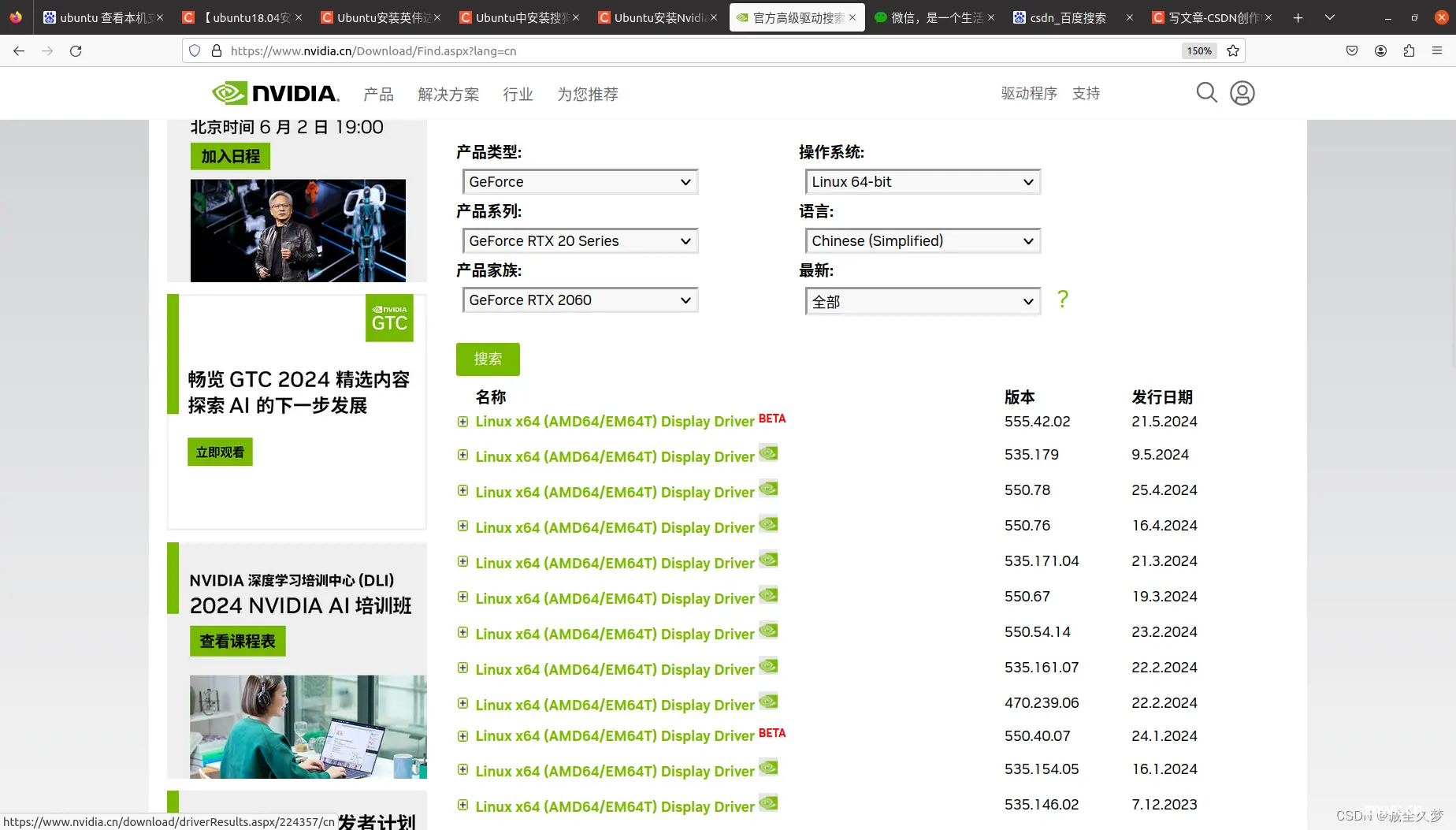
Task: Click the 立即观看 button
Action: [220, 452]
